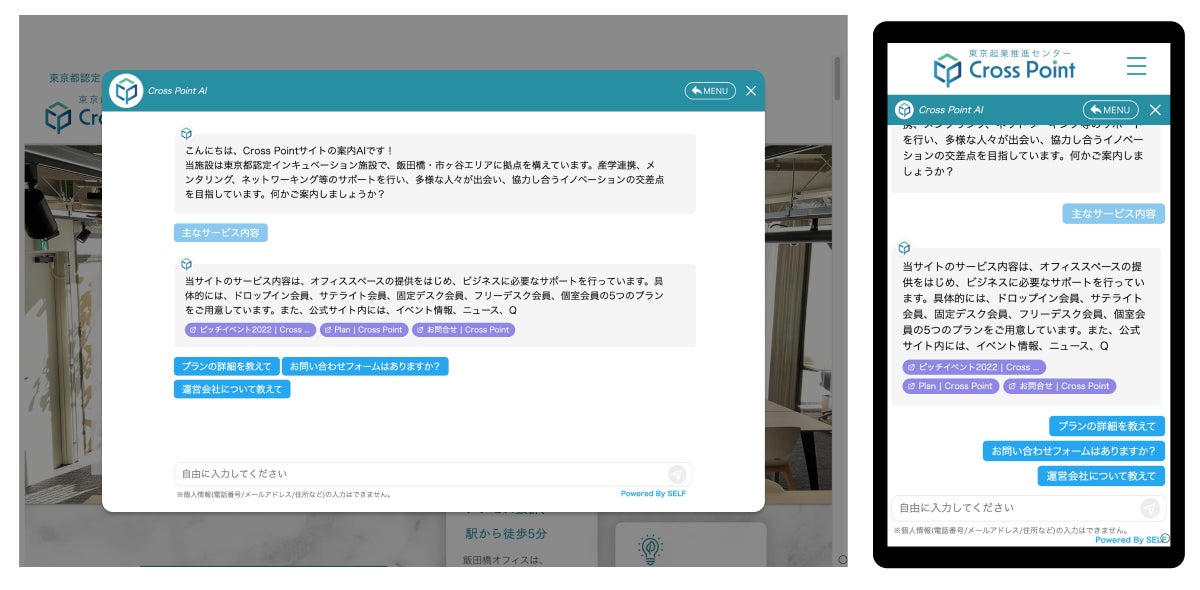This screenshot has width=1200, height=590.
Task: Select the 主なサービス内容 chip in mobile chat
Action: coord(1113,214)
